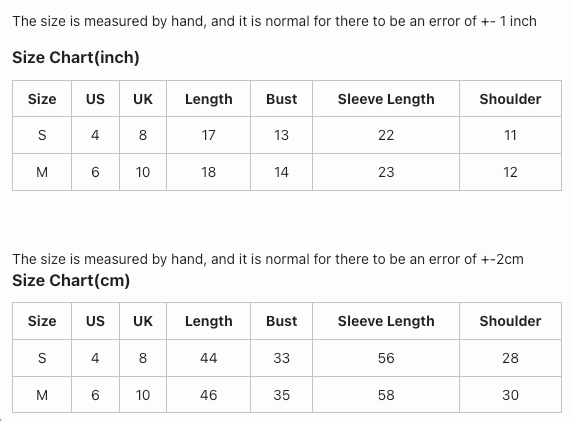Select the bust value 33 in cm chart
The image size is (573, 421).
[281, 358]
